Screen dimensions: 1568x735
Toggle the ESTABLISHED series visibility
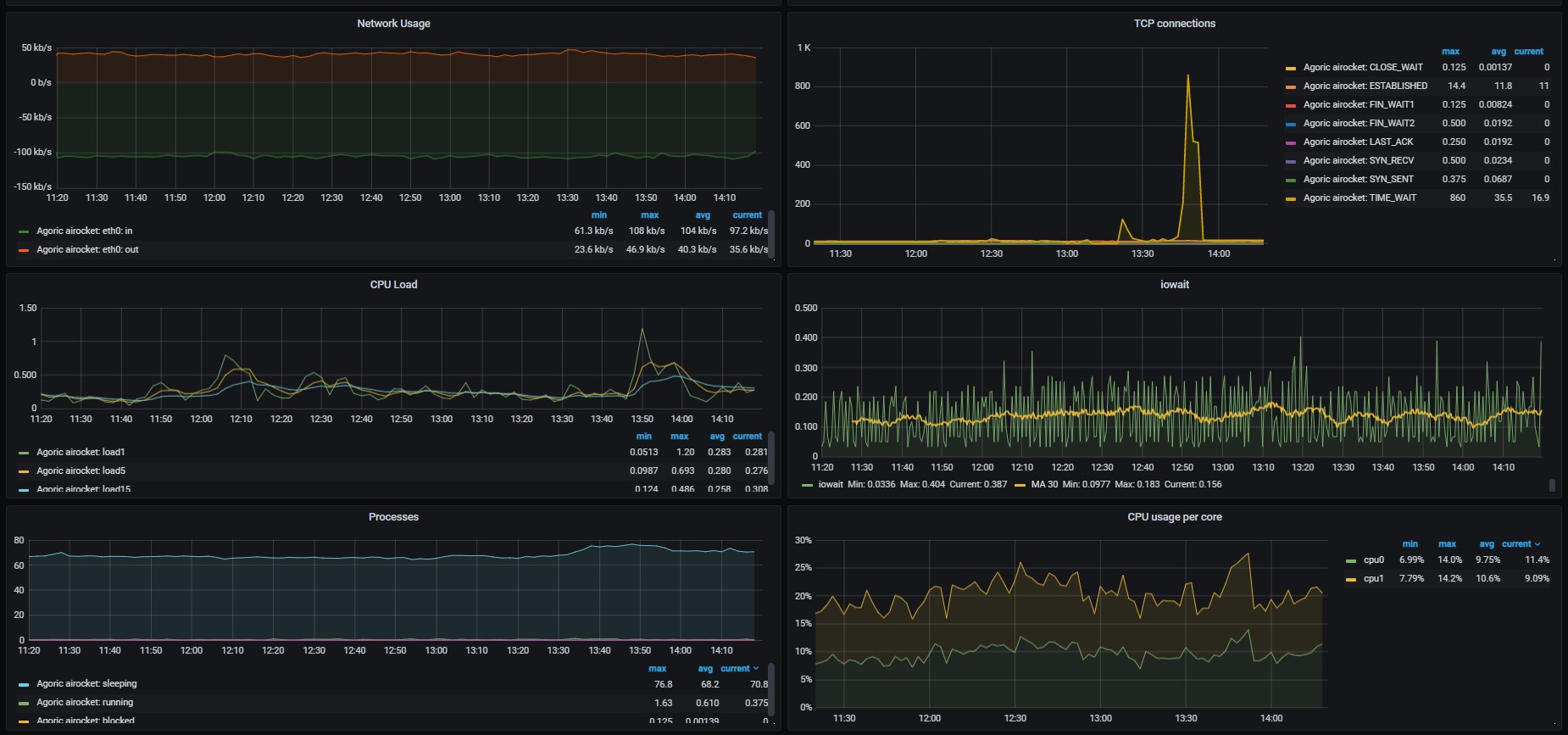click(x=1365, y=86)
